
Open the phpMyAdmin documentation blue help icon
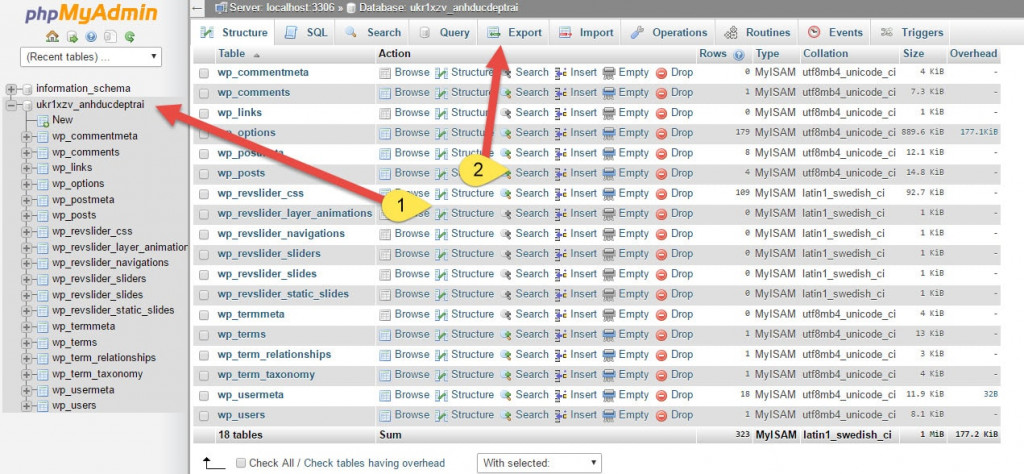pos(91,37)
